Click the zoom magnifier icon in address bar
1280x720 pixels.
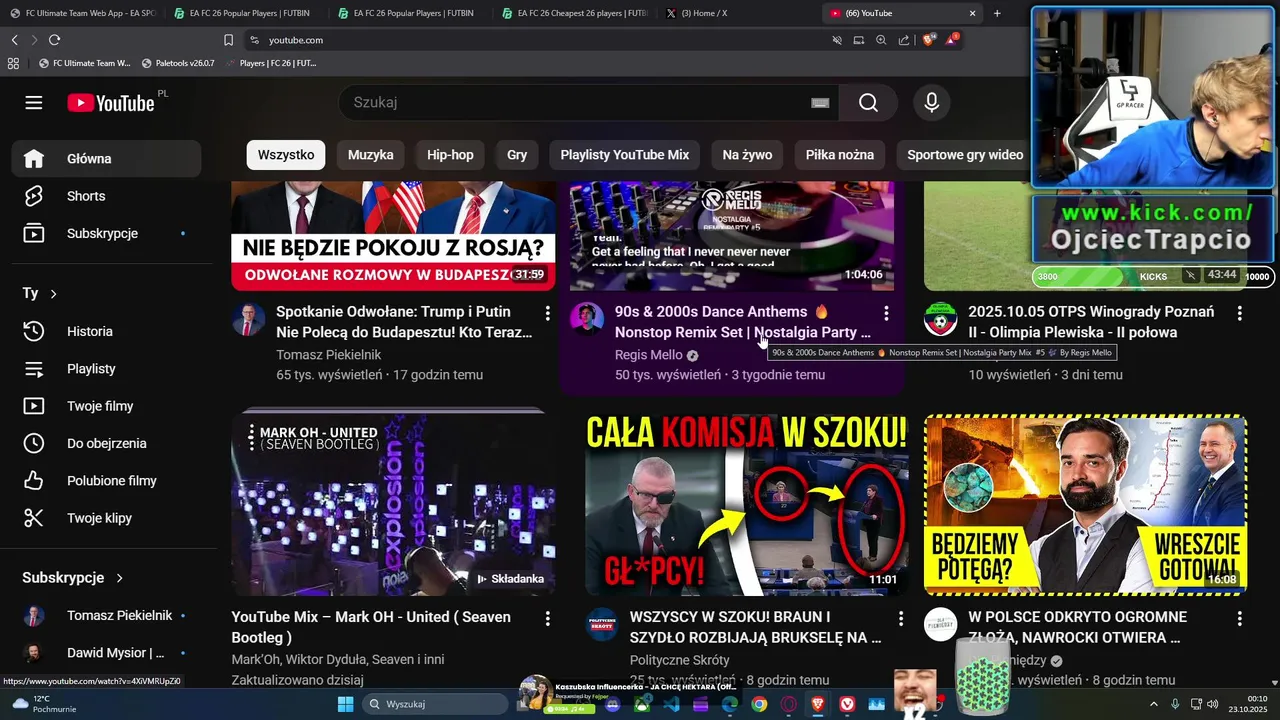(881, 40)
